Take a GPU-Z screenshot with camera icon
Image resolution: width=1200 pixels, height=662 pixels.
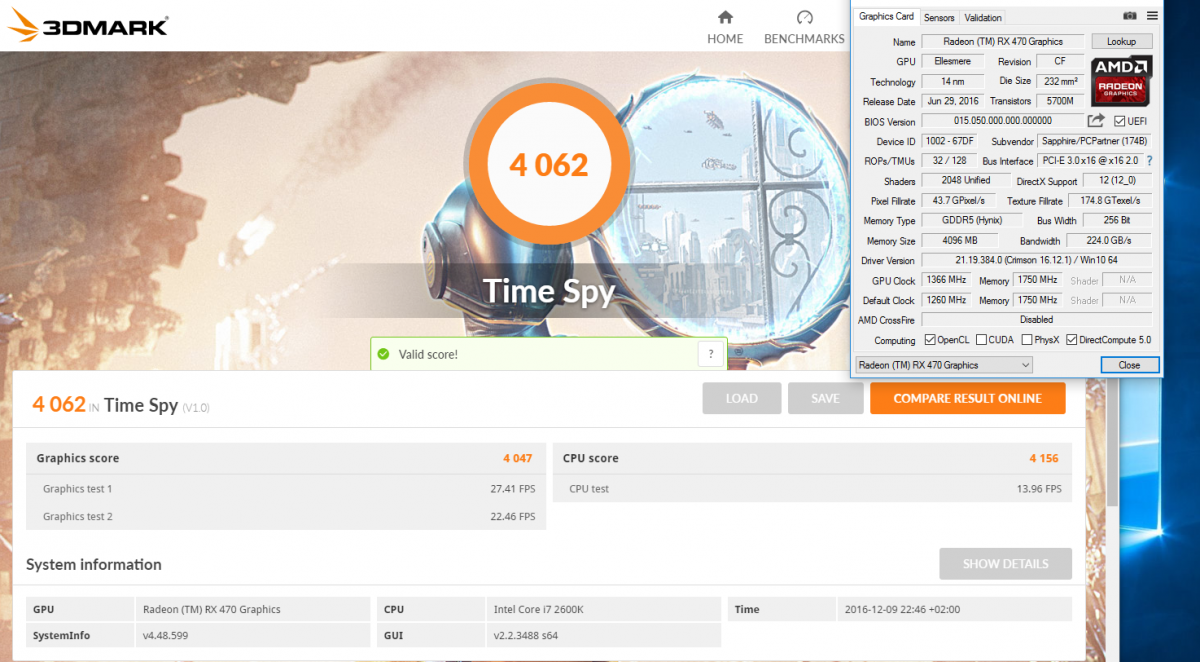(x=1130, y=16)
